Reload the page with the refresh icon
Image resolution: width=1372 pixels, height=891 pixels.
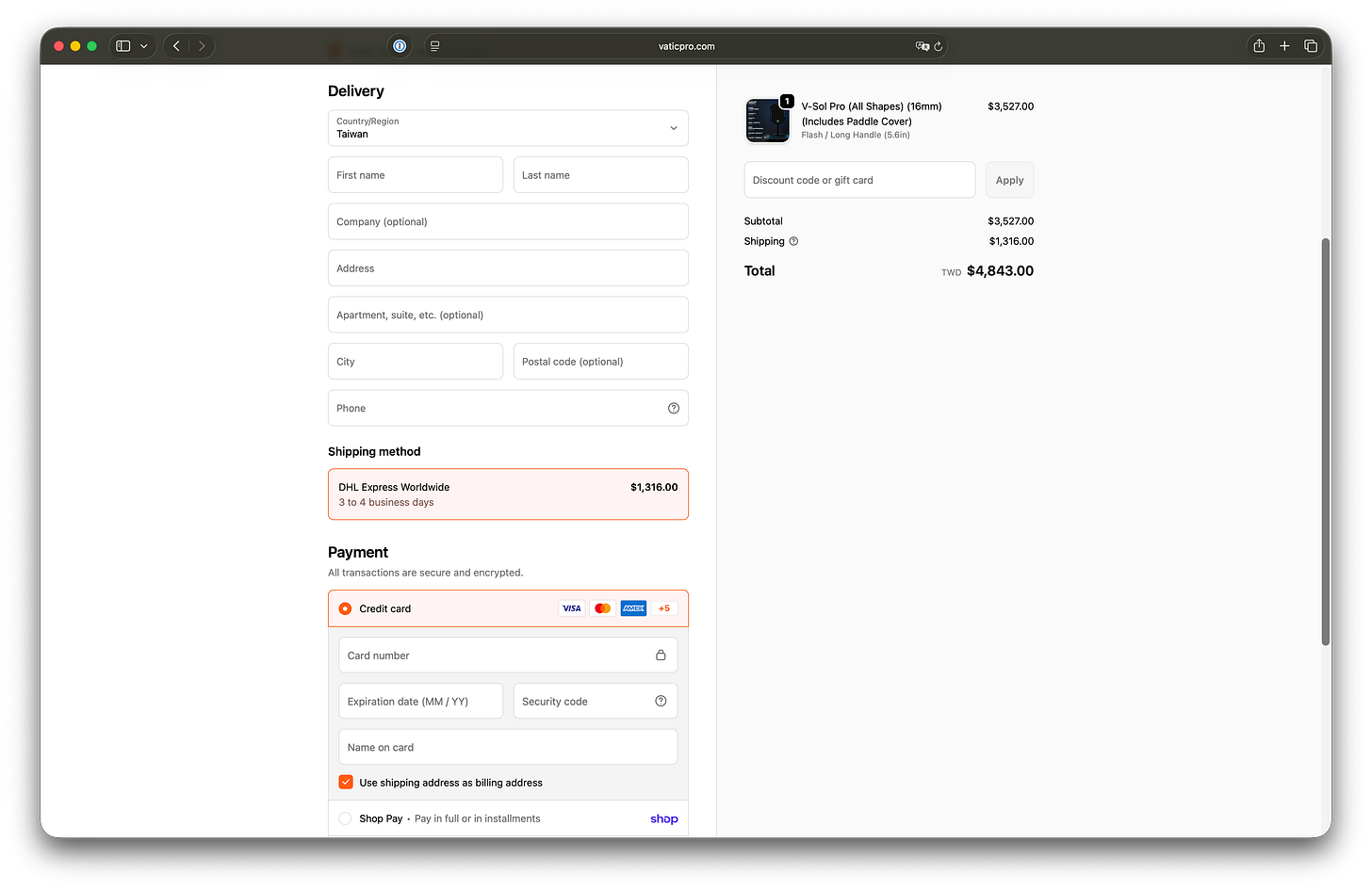(x=939, y=46)
